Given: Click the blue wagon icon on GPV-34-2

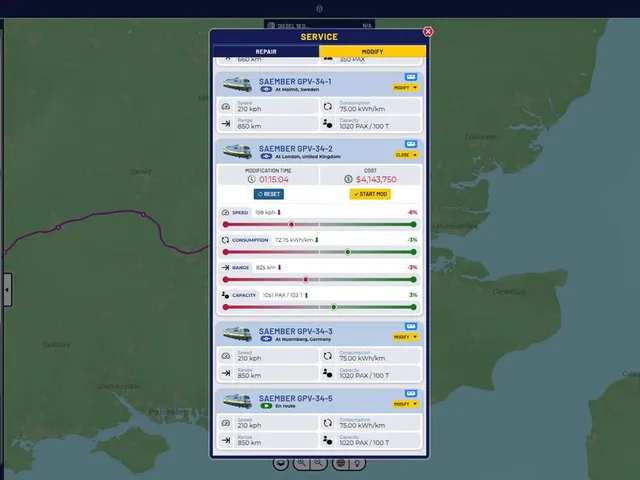Looking at the screenshot, I should click(x=411, y=144).
